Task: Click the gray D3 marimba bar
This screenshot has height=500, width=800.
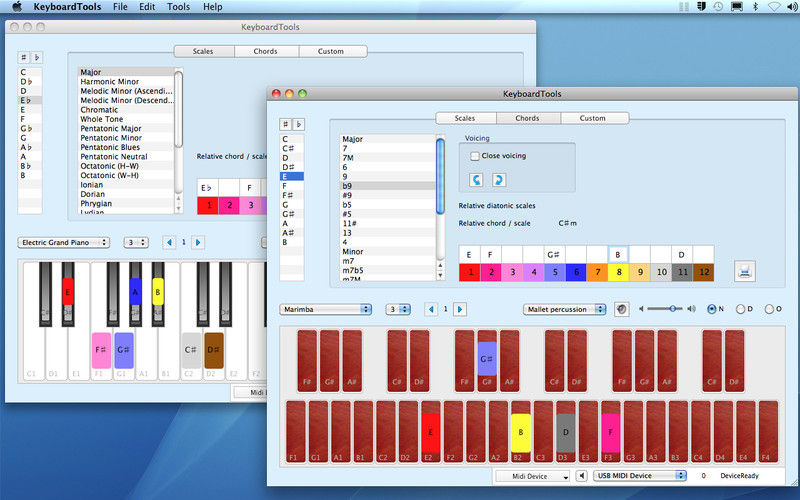Action: [x=565, y=432]
